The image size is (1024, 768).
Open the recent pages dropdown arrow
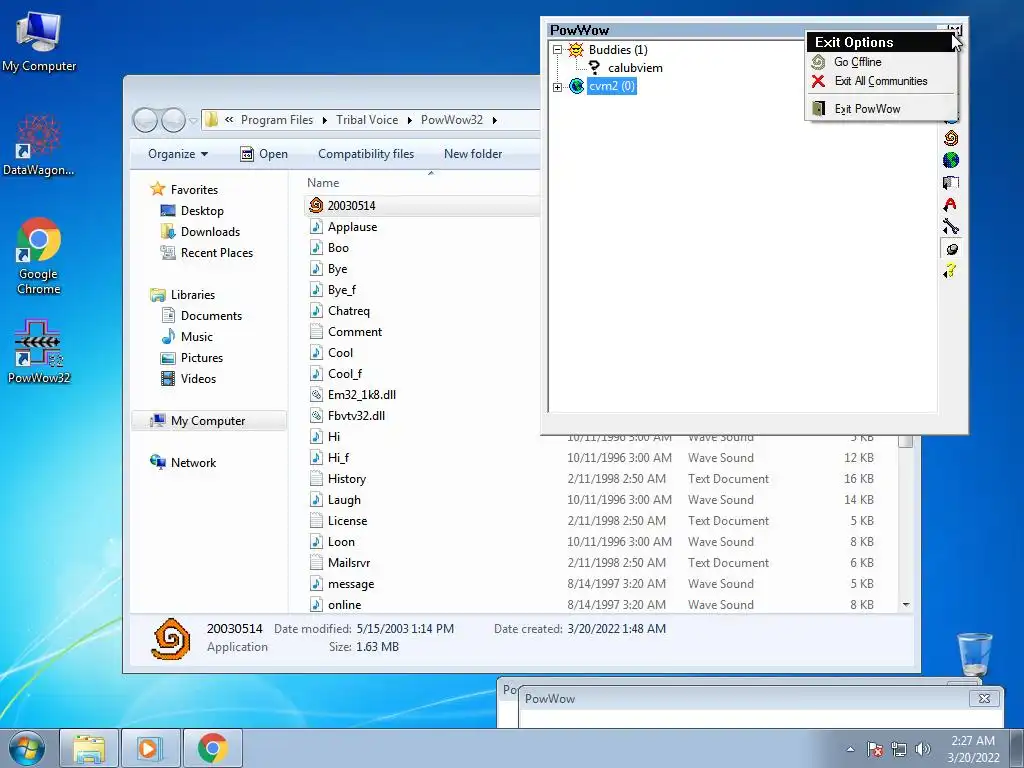pyautogui.click(x=193, y=121)
